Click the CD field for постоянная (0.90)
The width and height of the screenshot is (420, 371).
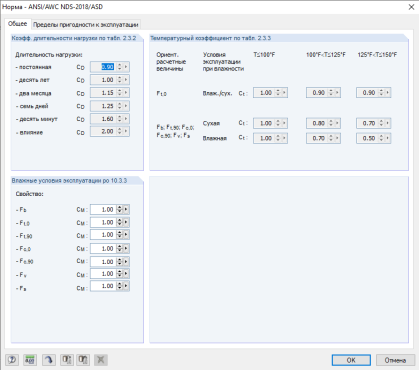[x=103, y=67]
